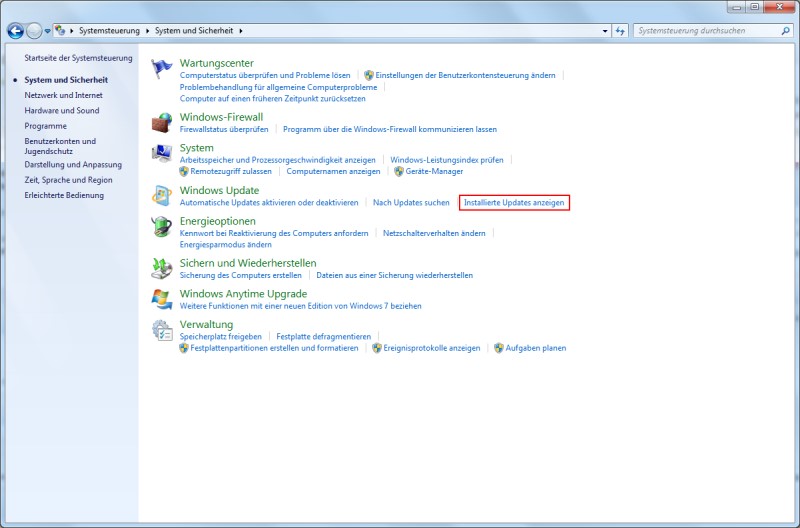Open the Energieoptionen heading

(x=217, y=221)
